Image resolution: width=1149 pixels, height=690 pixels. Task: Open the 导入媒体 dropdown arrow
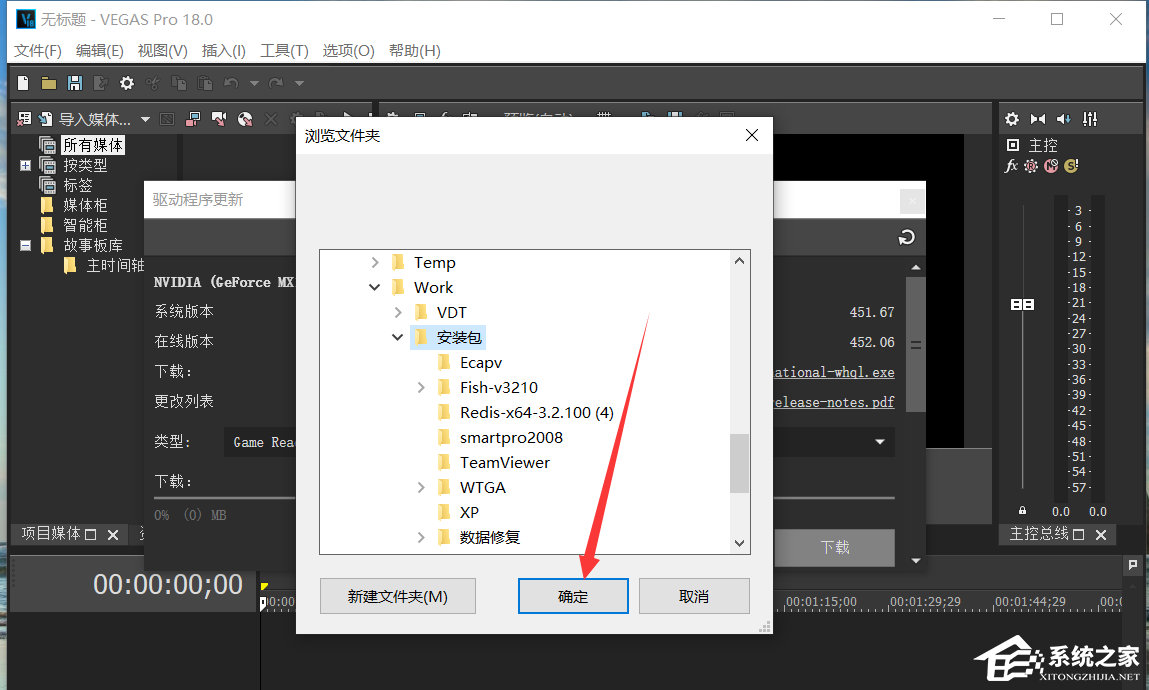(x=145, y=118)
